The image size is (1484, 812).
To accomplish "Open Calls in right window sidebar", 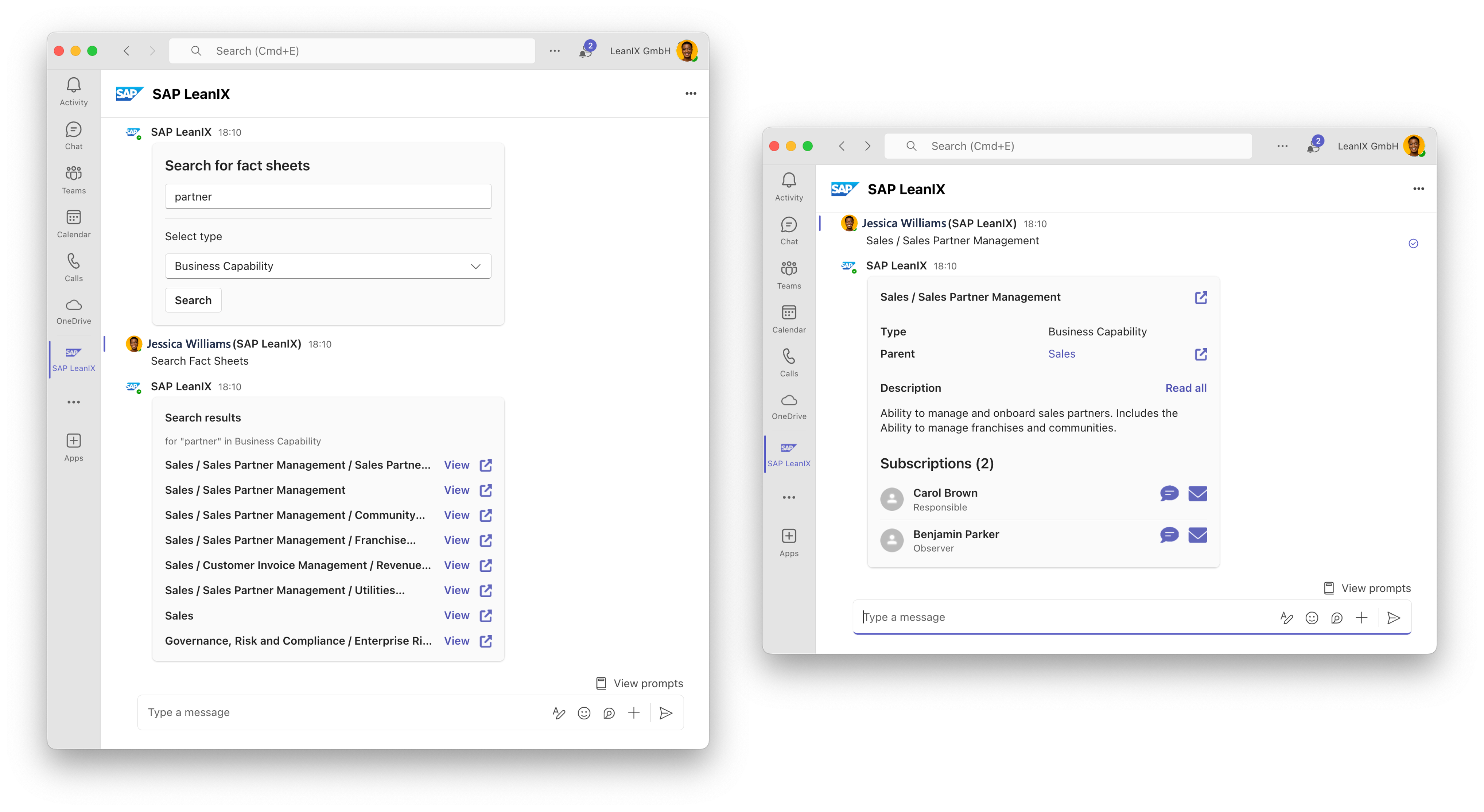I will 789,362.
